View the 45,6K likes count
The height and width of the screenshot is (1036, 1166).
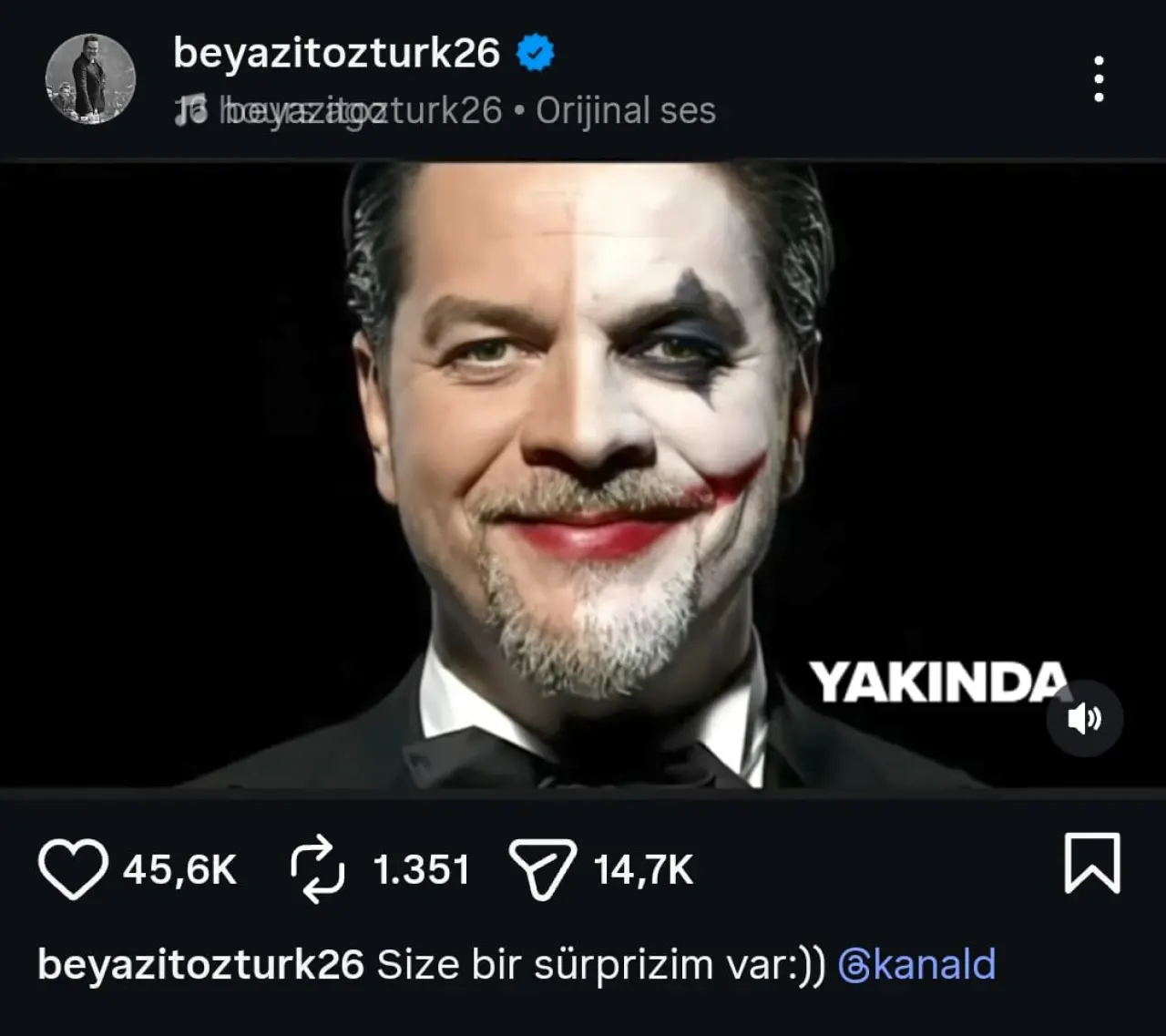click(x=179, y=869)
